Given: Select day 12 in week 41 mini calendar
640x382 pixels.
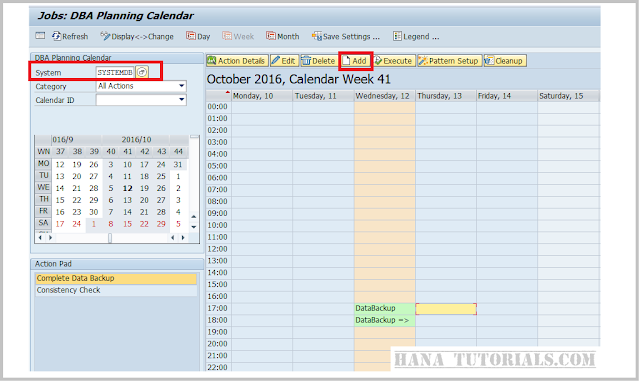Looking at the screenshot, I should click(127, 189).
